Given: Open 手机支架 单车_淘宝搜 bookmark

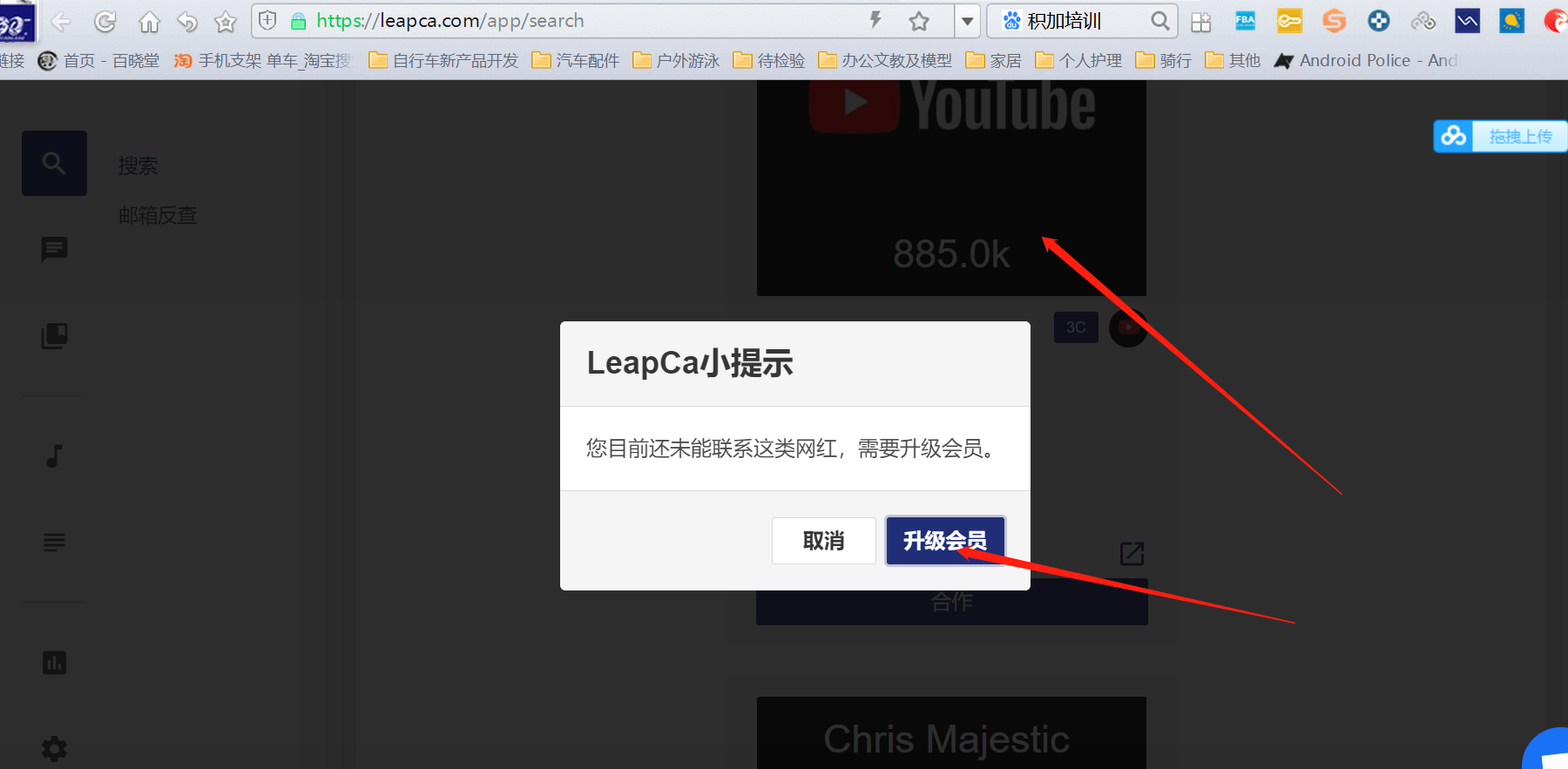Looking at the screenshot, I should coord(262,60).
